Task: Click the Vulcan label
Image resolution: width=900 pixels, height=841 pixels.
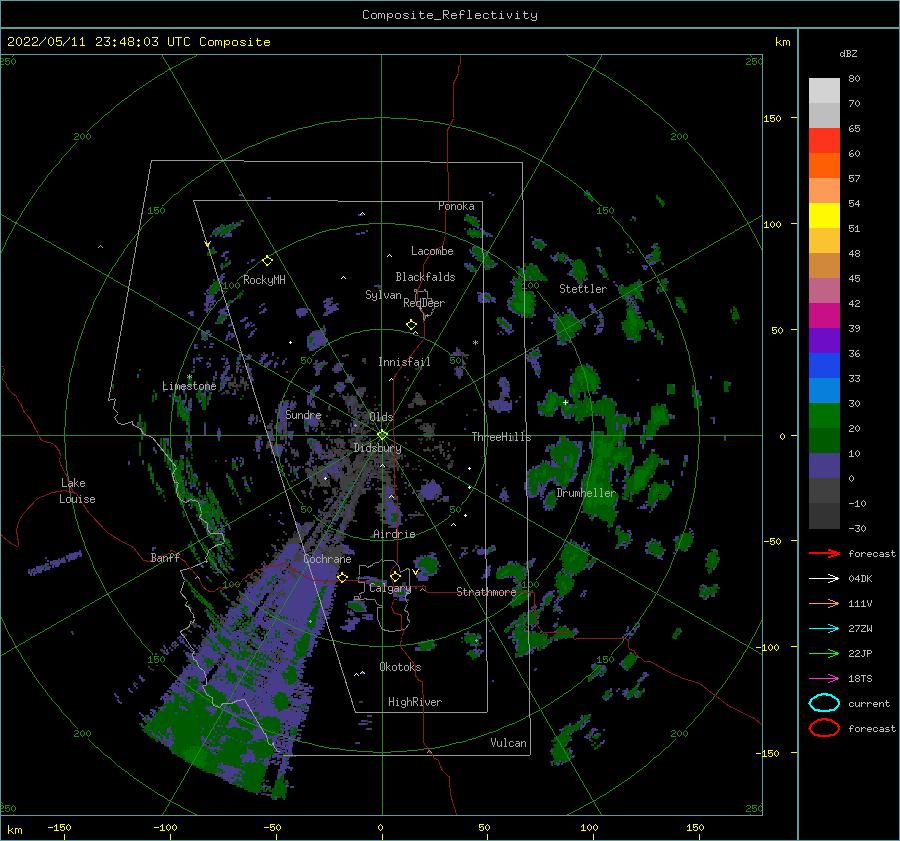Action: coord(508,743)
